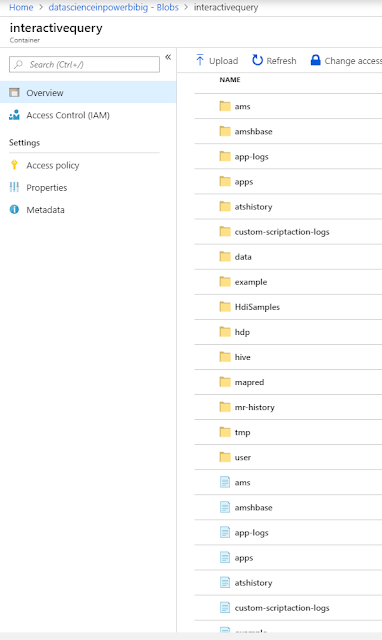Click the amshbase blob file icon

225,507
